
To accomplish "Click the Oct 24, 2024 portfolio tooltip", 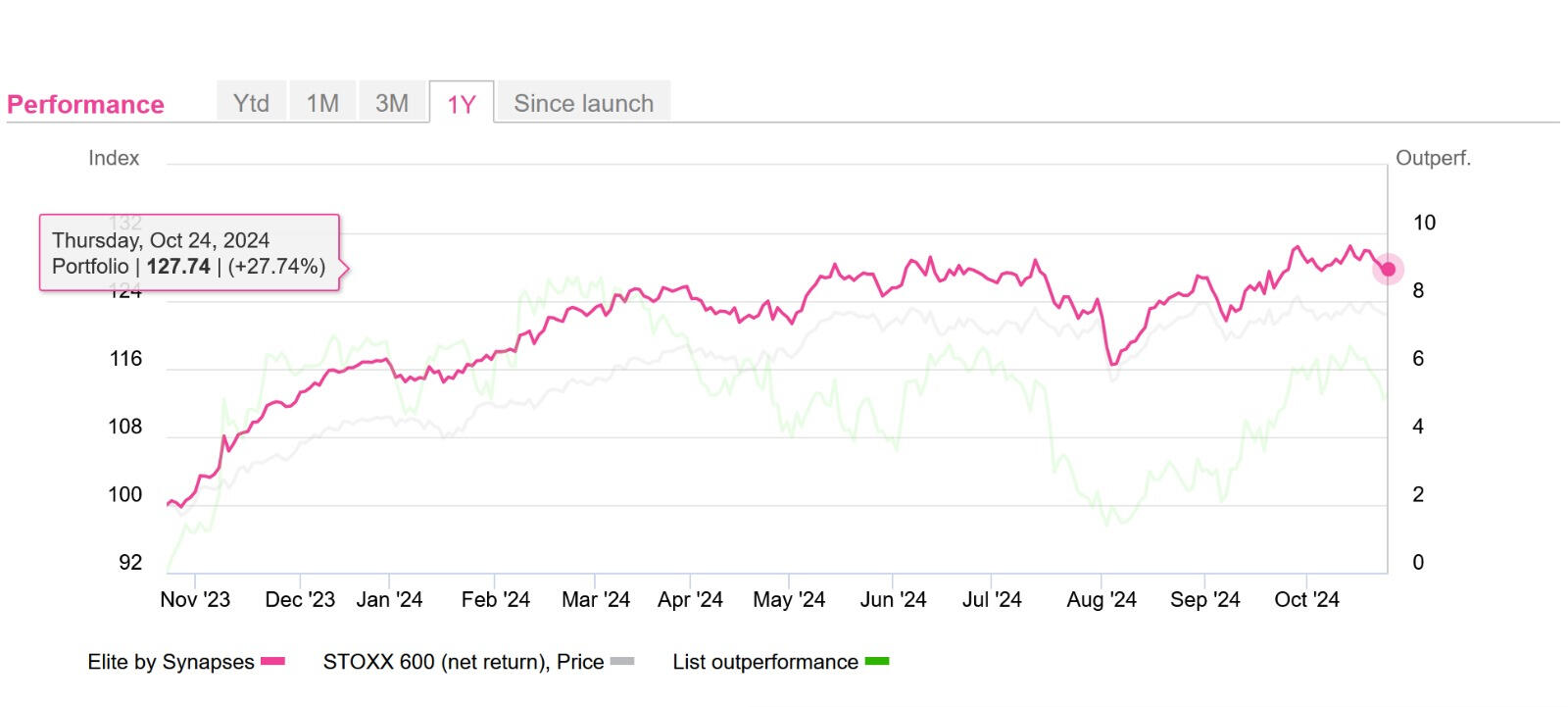I will point(189,253).
